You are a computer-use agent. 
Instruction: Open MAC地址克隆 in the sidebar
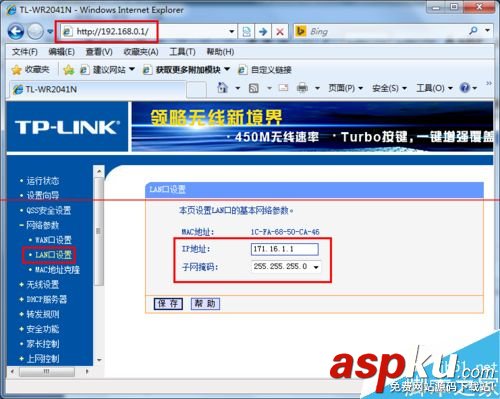[57, 270]
